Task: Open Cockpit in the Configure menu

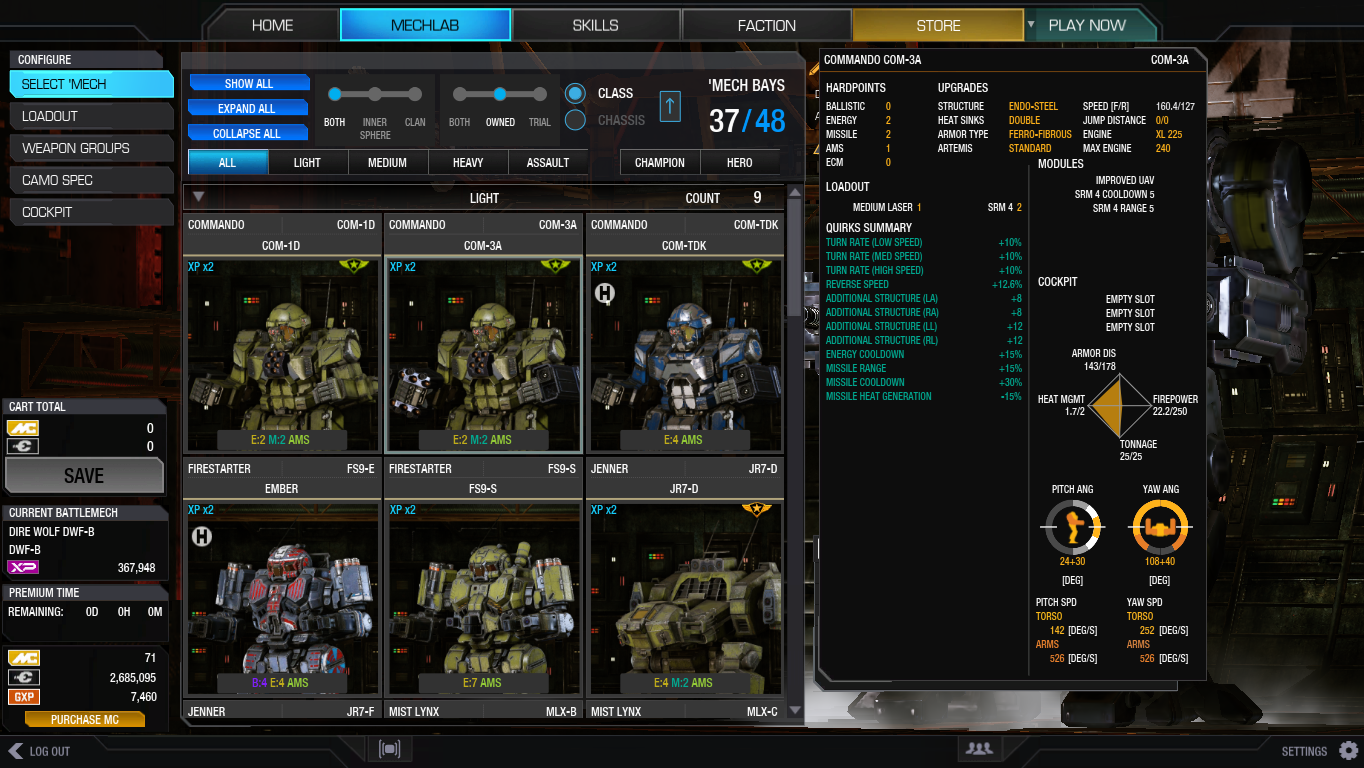Action: point(91,212)
